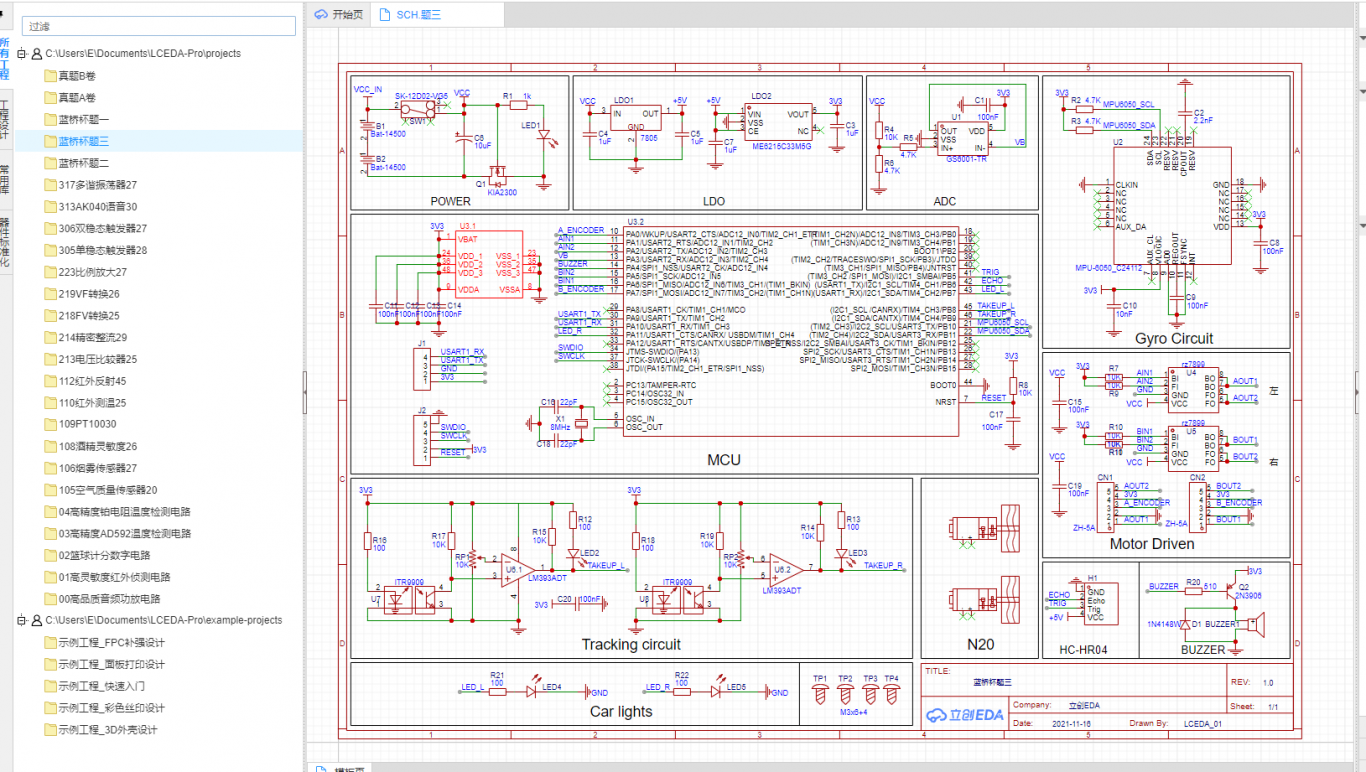This screenshot has height=772, width=1366.
Task: Click the folder icon of 219VF转换26
Action: point(50,294)
